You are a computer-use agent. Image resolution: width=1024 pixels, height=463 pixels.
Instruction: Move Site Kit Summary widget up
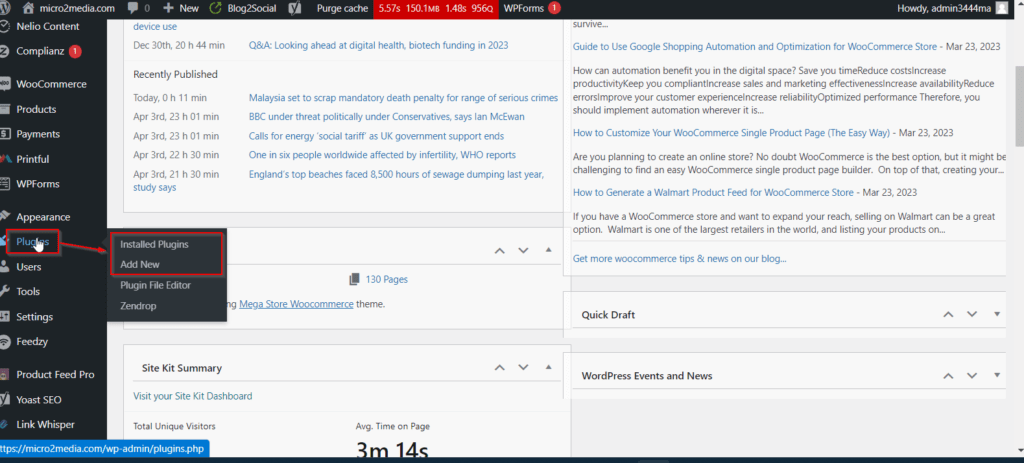pyautogui.click(x=500, y=368)
